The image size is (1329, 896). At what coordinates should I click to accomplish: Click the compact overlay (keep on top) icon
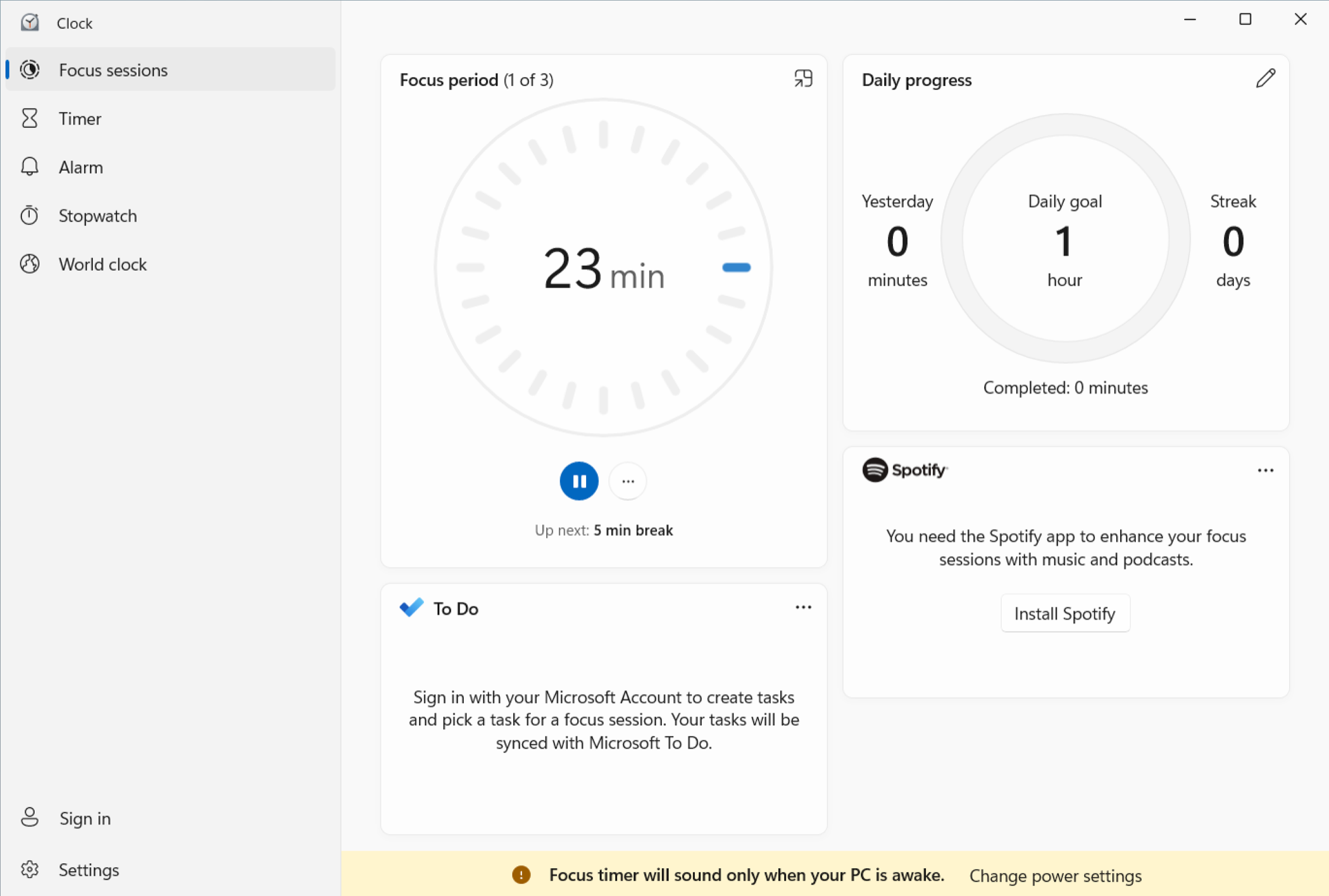803,78
